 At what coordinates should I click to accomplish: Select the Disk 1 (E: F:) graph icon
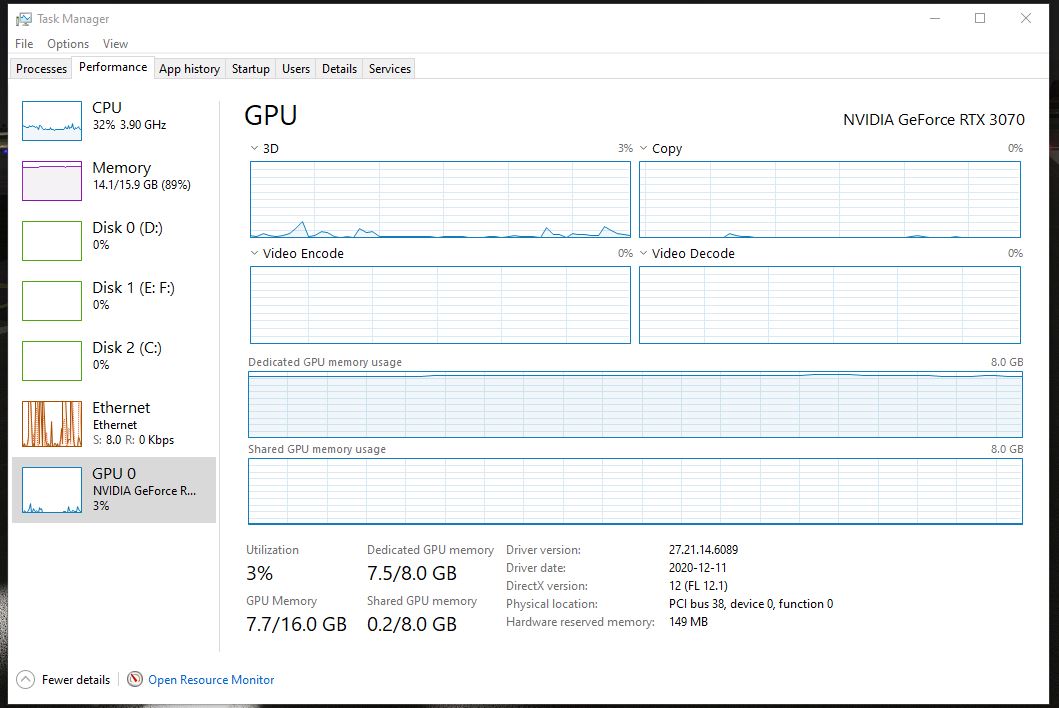coord(52,300)
